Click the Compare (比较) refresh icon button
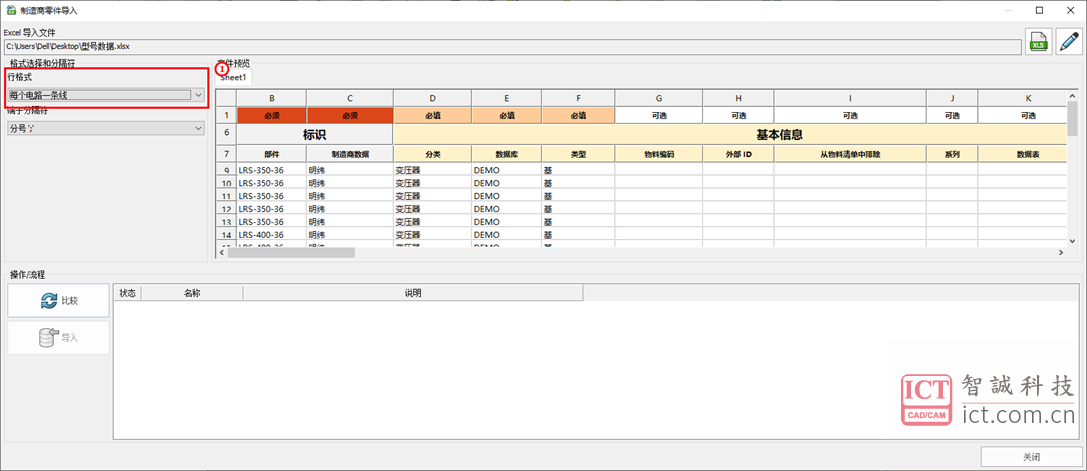 [59, 300]
